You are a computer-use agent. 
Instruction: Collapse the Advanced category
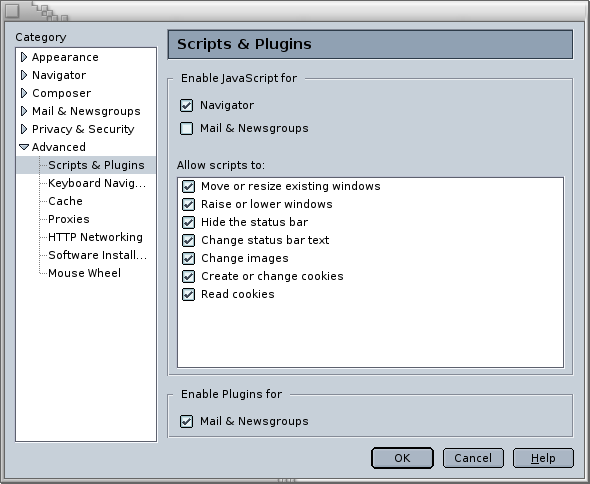tap(24, 147)
